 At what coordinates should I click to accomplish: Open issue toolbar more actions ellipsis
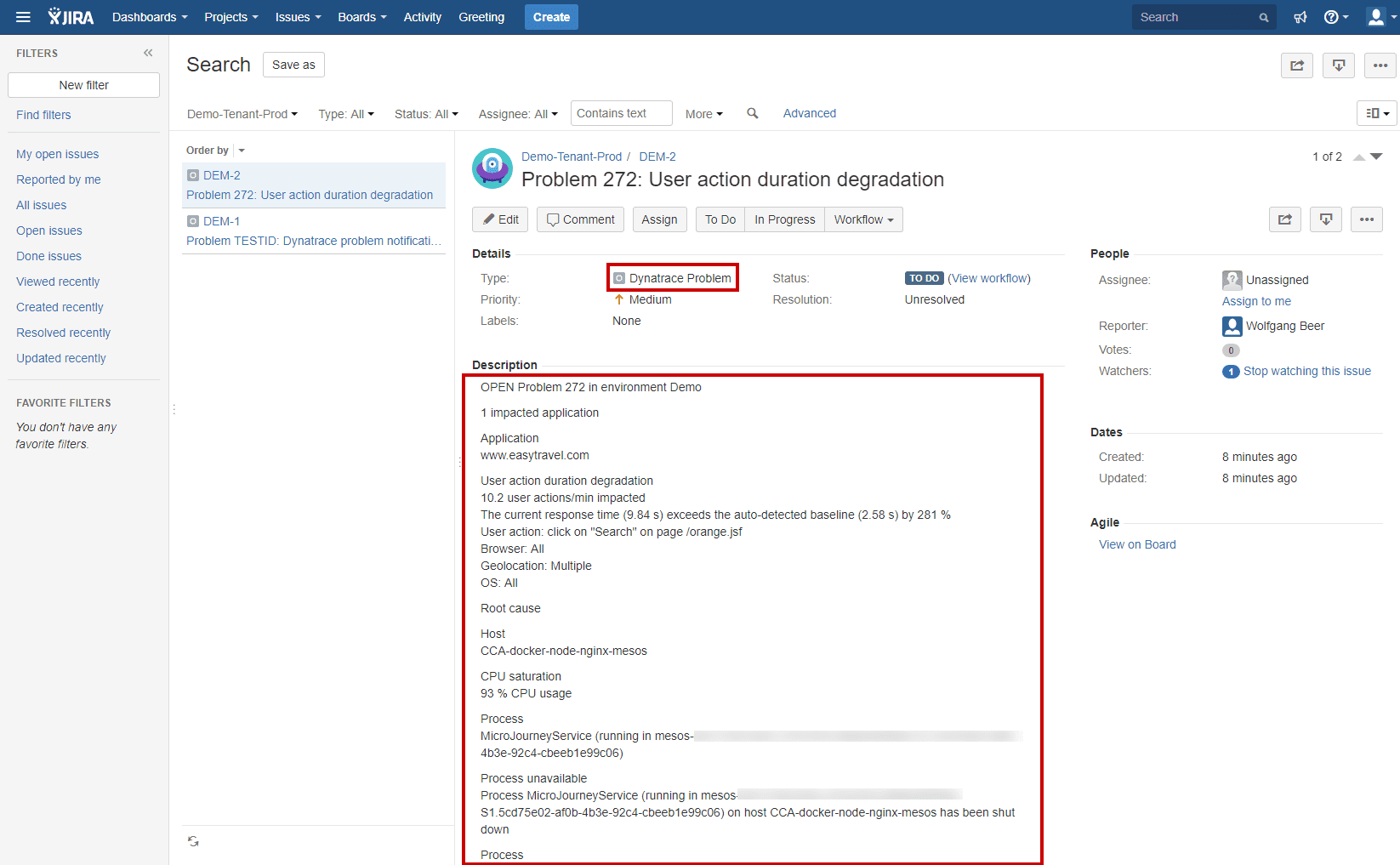point(1367,219)
